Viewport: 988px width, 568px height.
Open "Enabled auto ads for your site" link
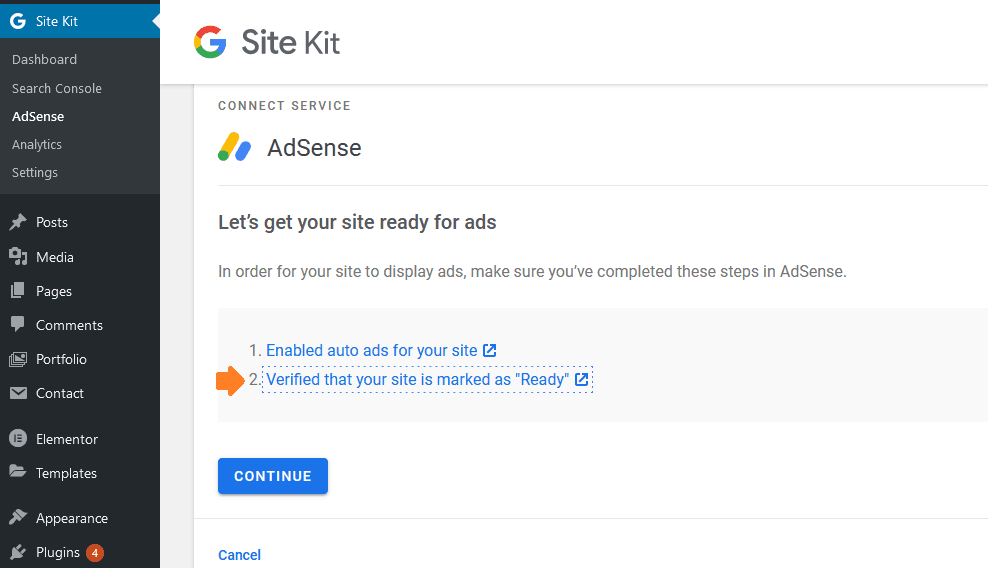[x=372, y=351]
